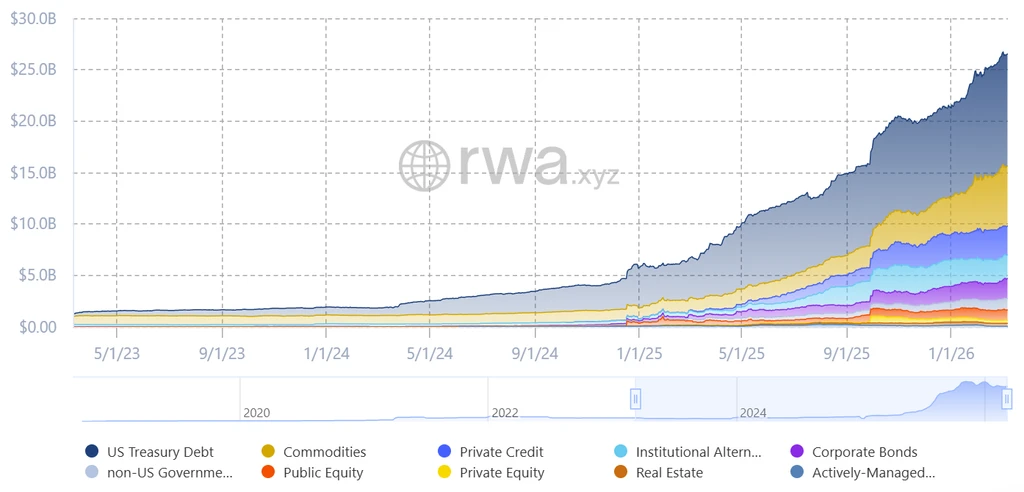Click the 2020 label in navigator
The width and height of the screenshot is (1024, 492).
[256, 413]
